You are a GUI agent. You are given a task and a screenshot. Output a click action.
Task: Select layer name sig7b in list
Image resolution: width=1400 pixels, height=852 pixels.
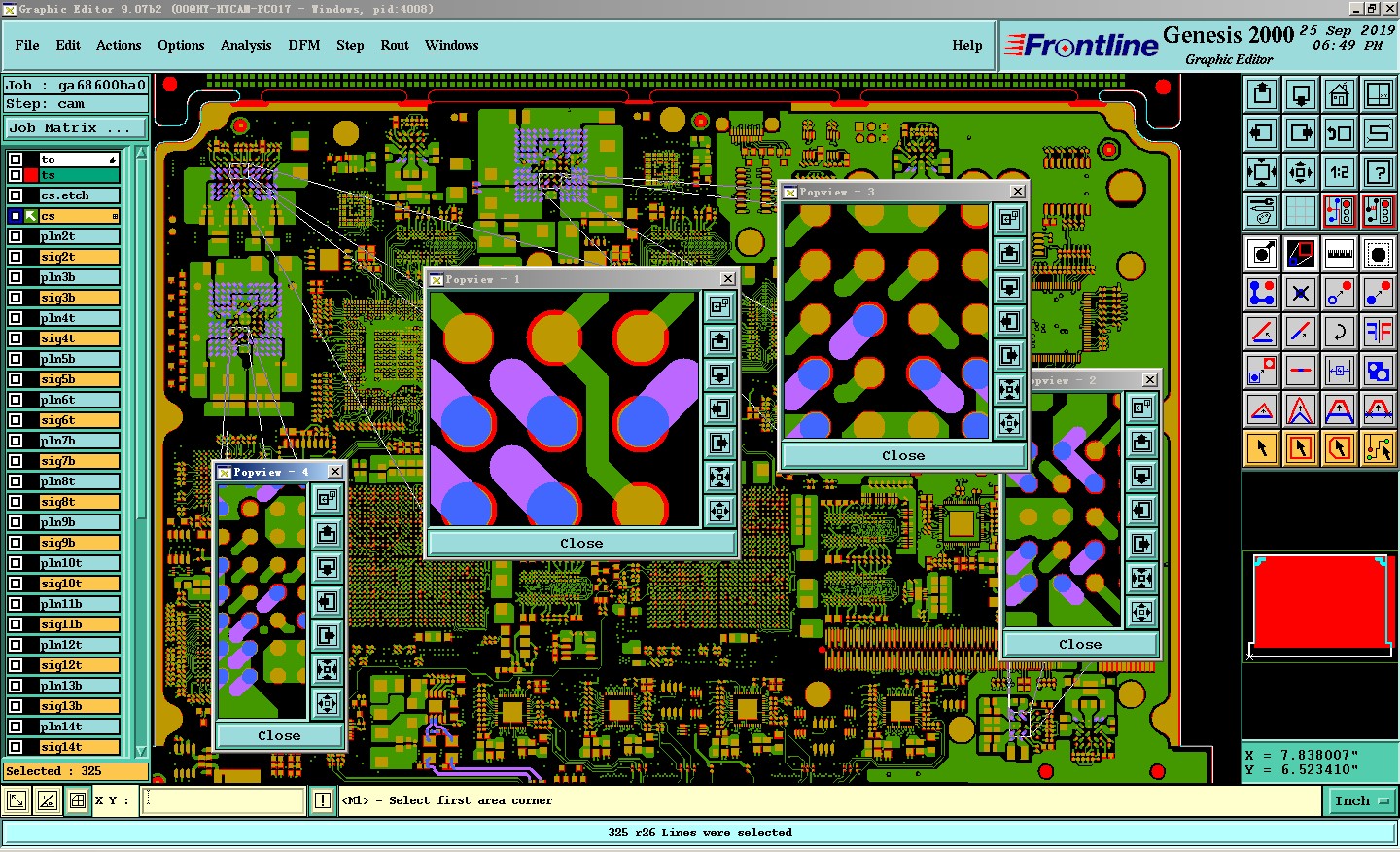tap(79, 461)
